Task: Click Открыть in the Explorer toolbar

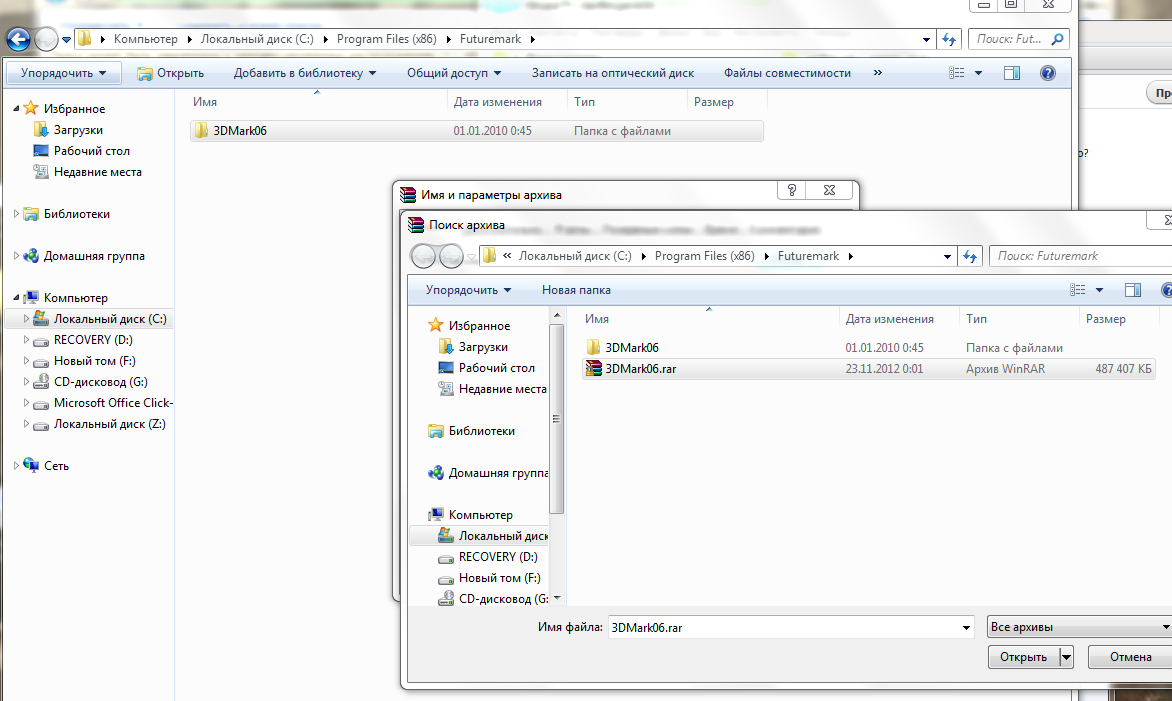Action: 170,72
